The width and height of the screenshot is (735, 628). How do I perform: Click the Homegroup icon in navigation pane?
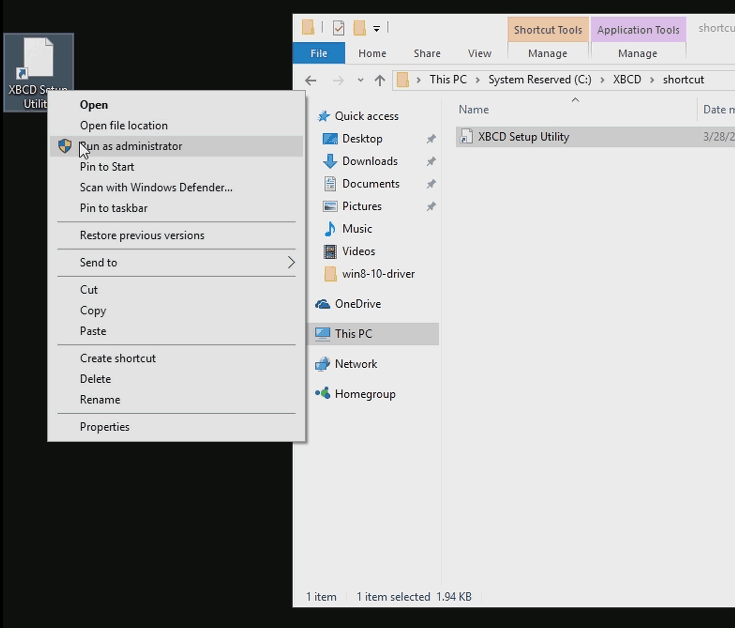(322, 393)
